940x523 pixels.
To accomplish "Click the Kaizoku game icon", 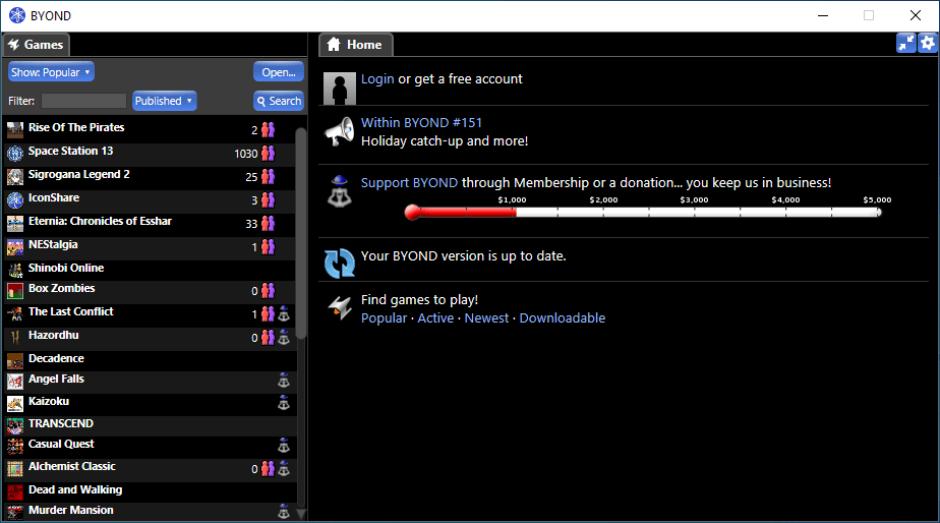I will coord(15,403).
